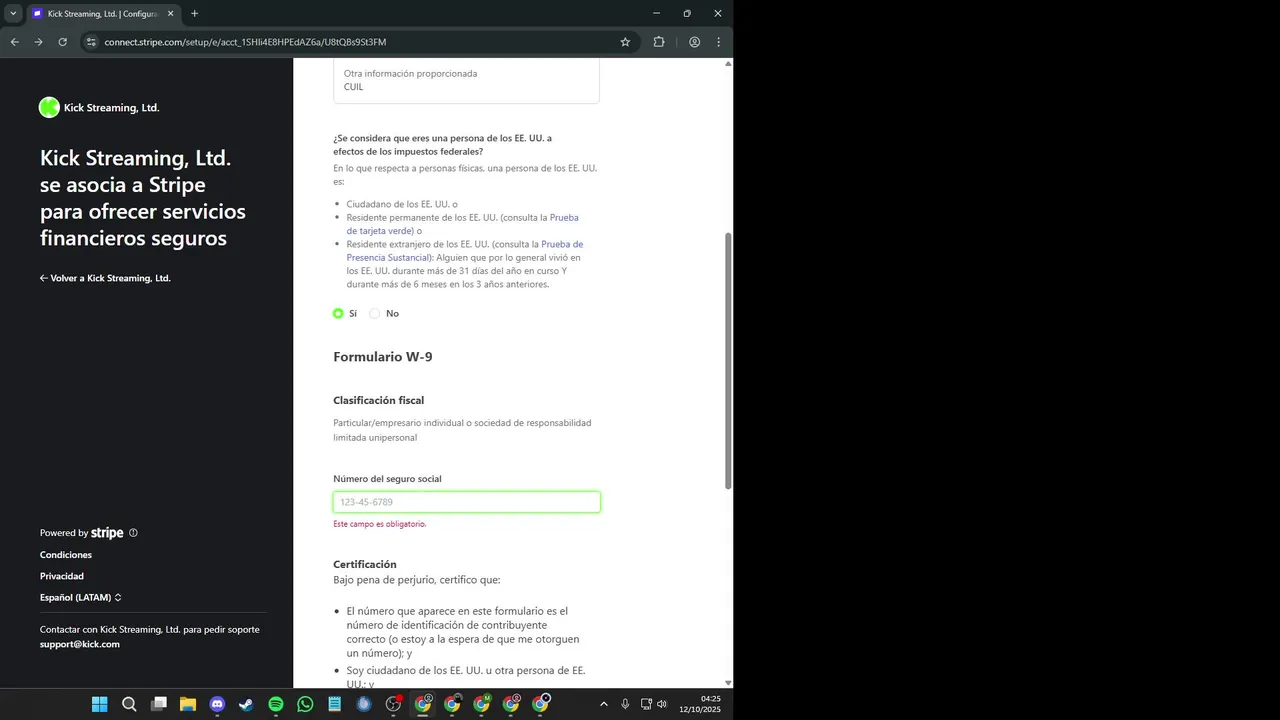Close the Kick Streaming browser tab

(170, 14)
